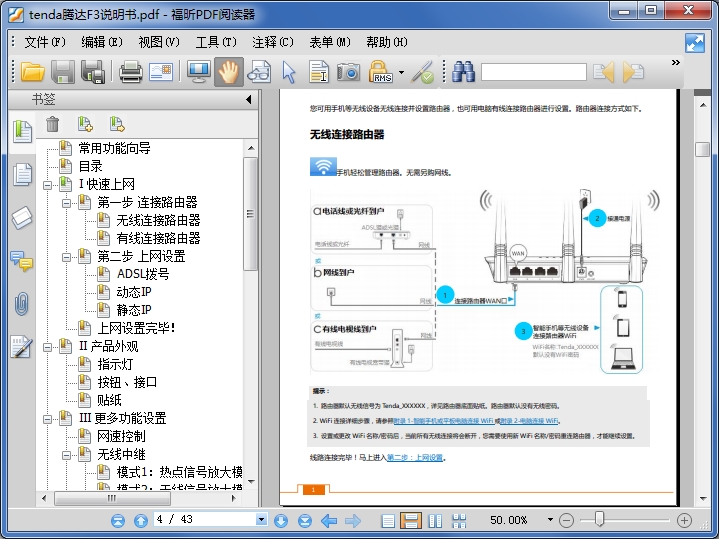The width and height of the screenshot is (719, 539).
Task: Open the 帮助(H) menu
Action: pos(387,42)
